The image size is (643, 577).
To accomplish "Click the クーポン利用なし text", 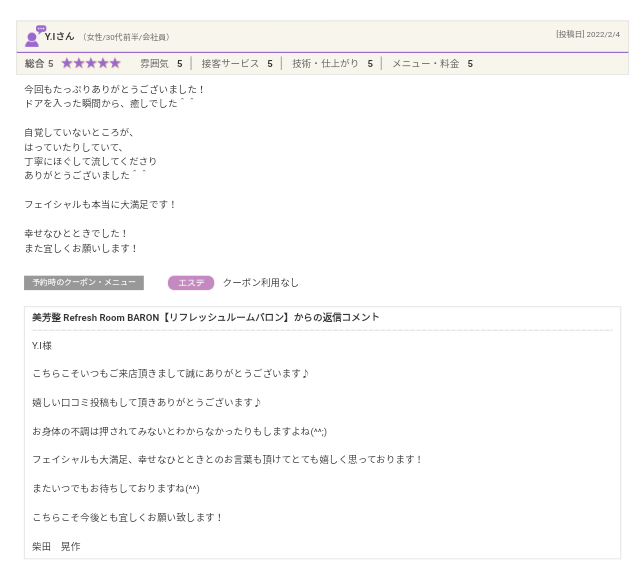I will pyautogui.click(x=260, y=283).
